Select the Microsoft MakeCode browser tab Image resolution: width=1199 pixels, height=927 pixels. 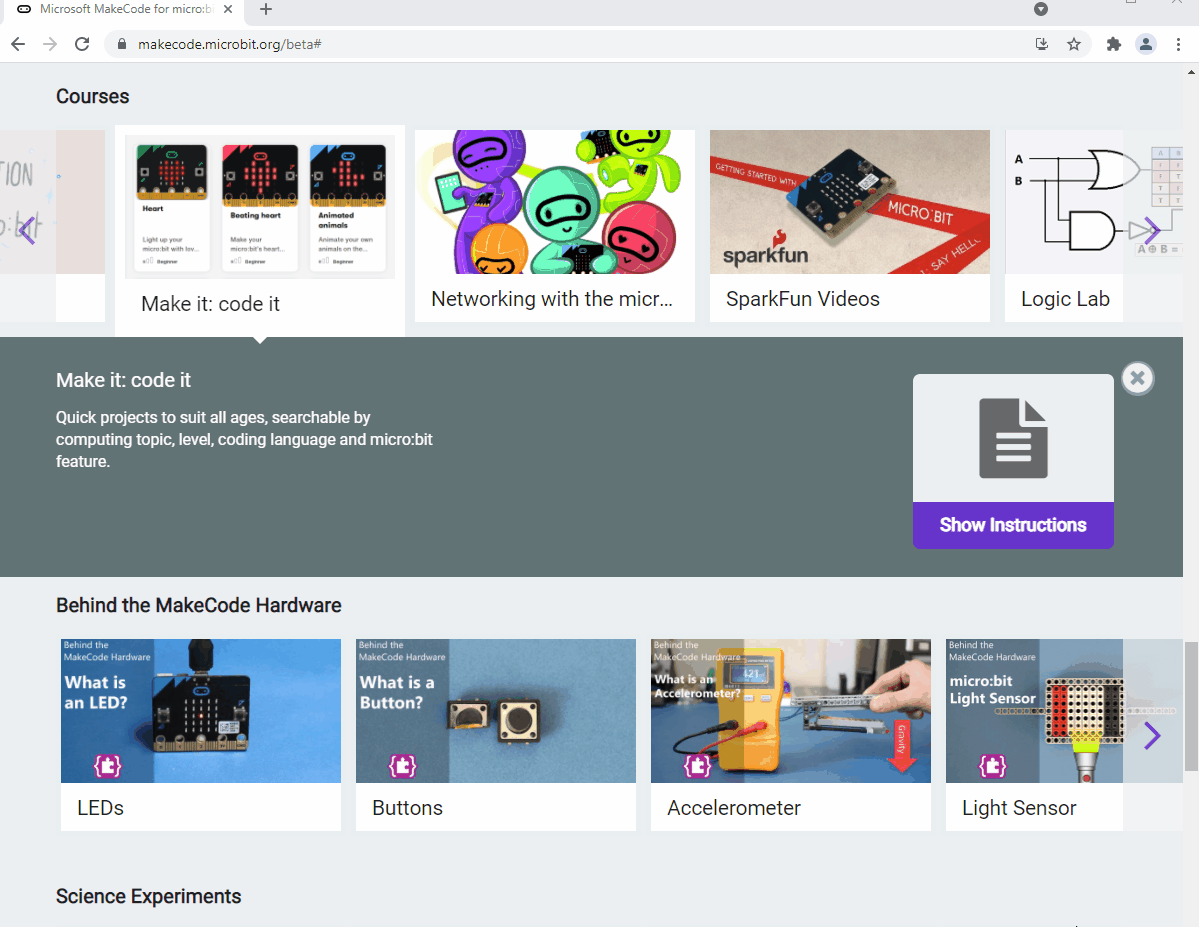(120, 9)
